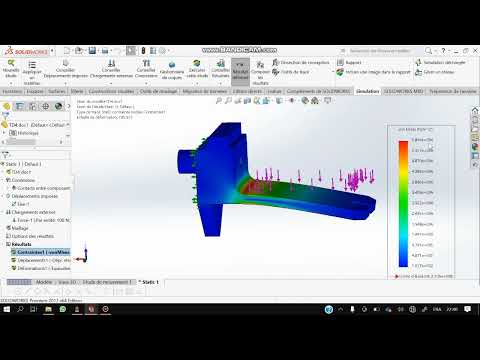Image resolution: width=480 pixels, height=360 pixels.
Task: Select Déplacements1 result plot
Action: pyautogui.click(x=41, y=260)
